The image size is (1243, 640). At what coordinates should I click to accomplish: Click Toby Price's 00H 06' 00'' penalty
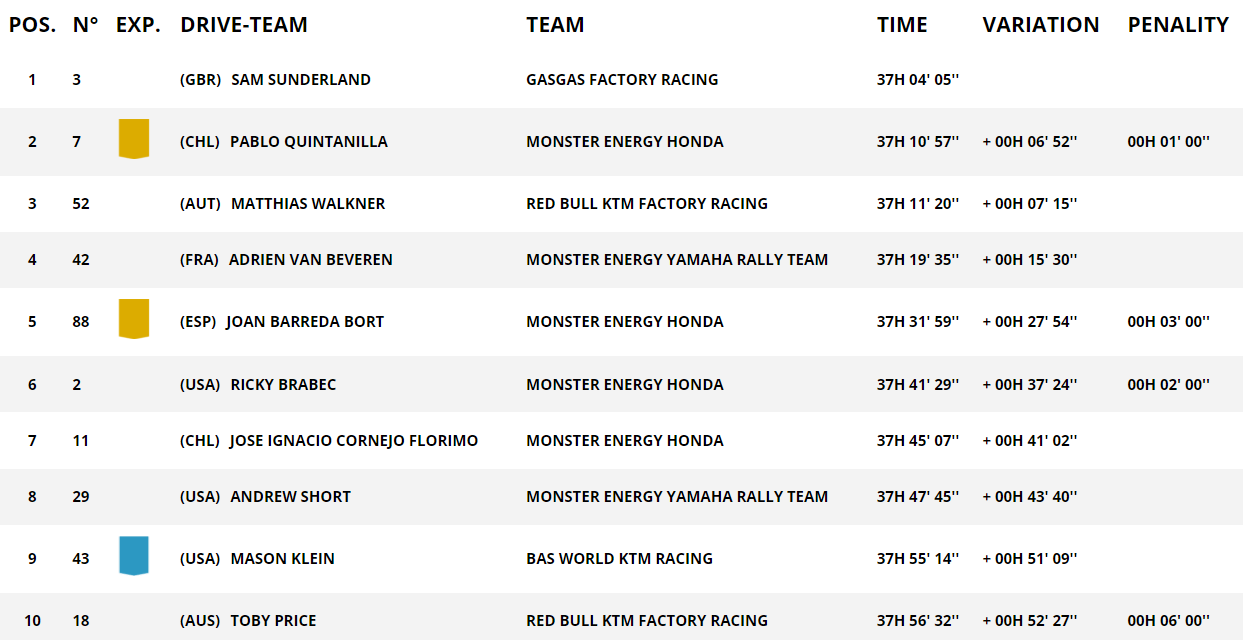[1168, 621]
